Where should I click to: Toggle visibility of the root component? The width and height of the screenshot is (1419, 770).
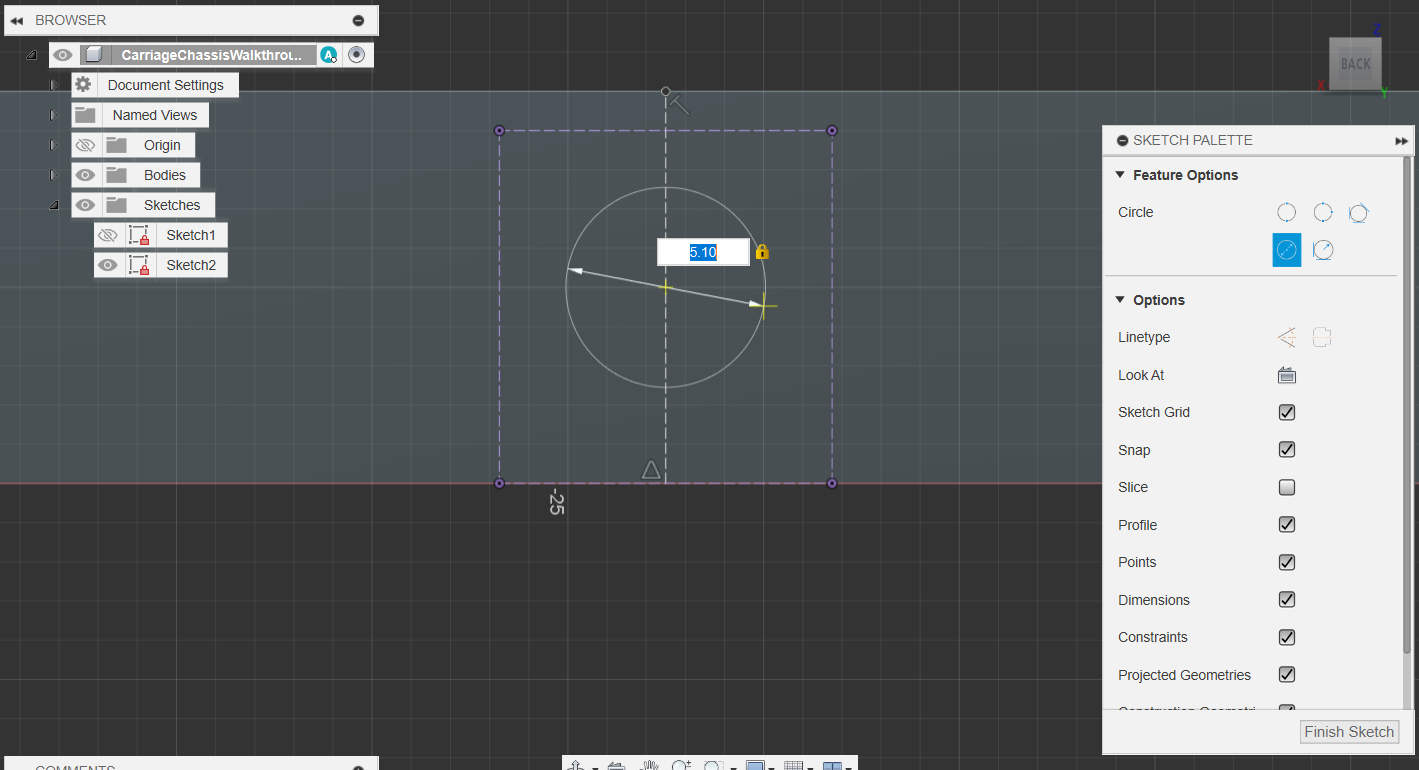[63, 55]
